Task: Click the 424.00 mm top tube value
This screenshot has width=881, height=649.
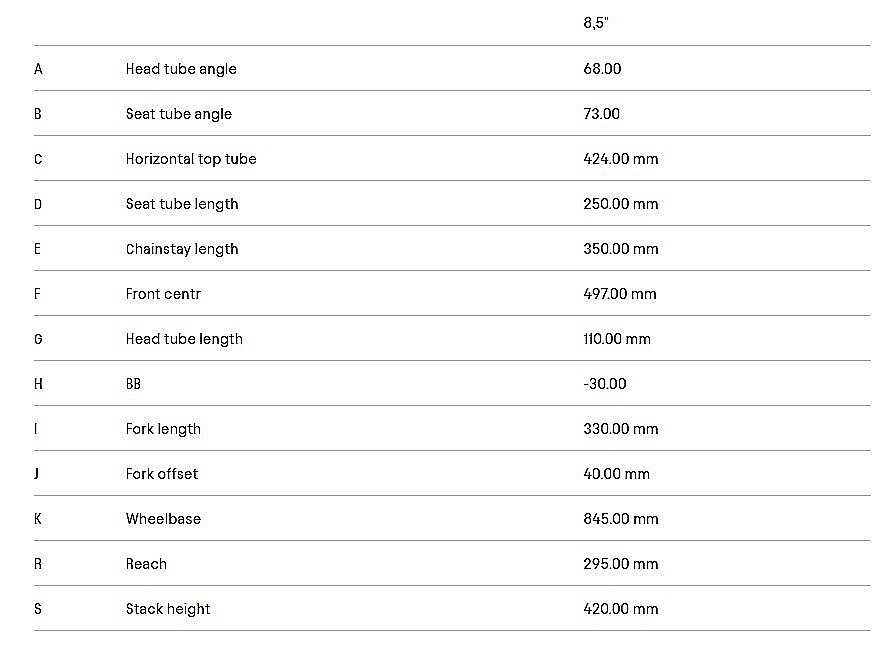Action: click(621, 159)
